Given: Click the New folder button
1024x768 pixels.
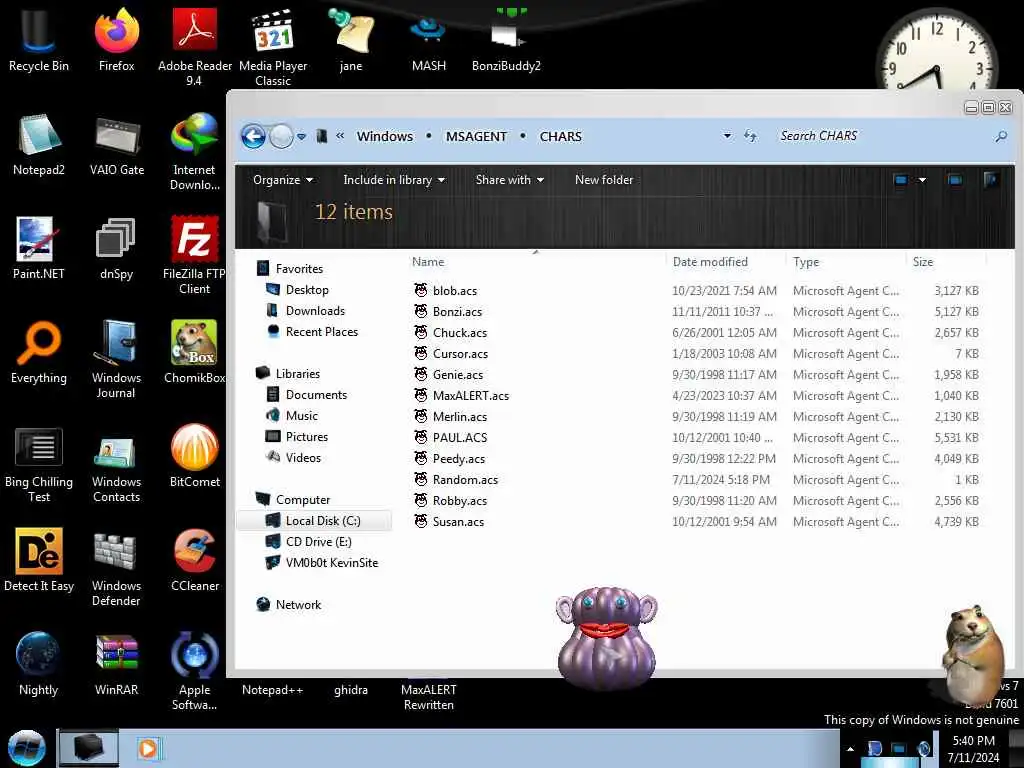Looking at the screenshot, I should click(604, 180).
